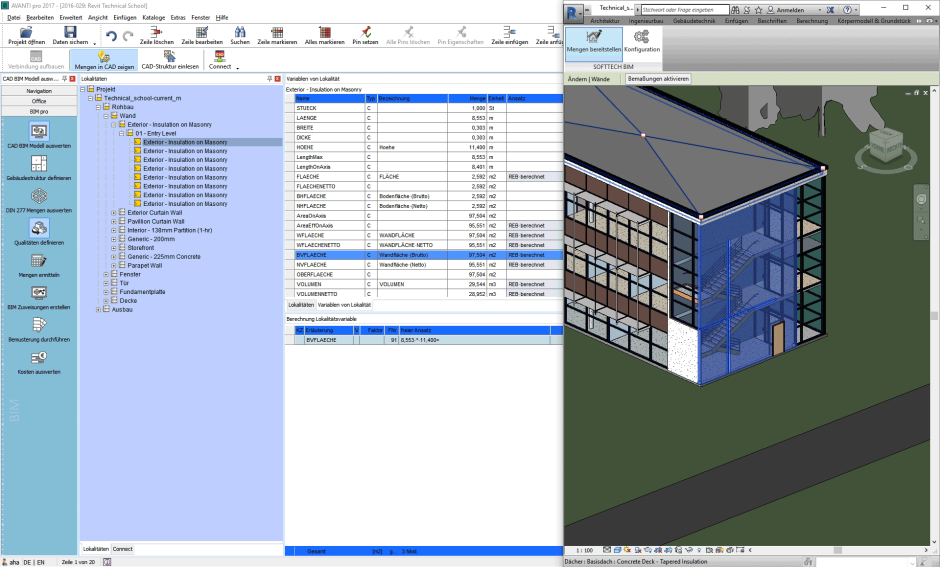Click the 1 : 100 view scale
The image size is (940, 567).
(584, 550)
